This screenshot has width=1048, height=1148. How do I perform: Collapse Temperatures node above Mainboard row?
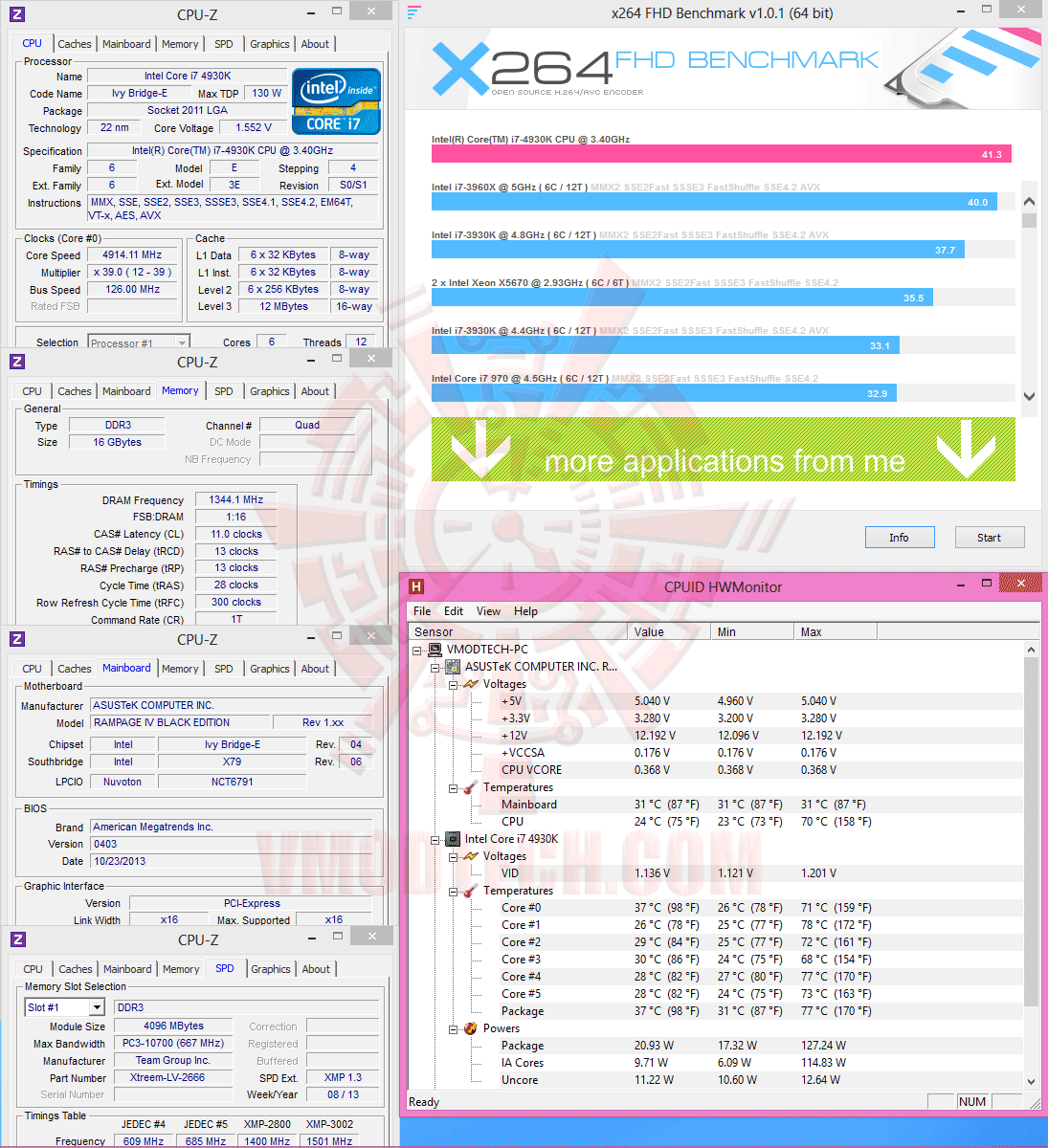[454, 787]
